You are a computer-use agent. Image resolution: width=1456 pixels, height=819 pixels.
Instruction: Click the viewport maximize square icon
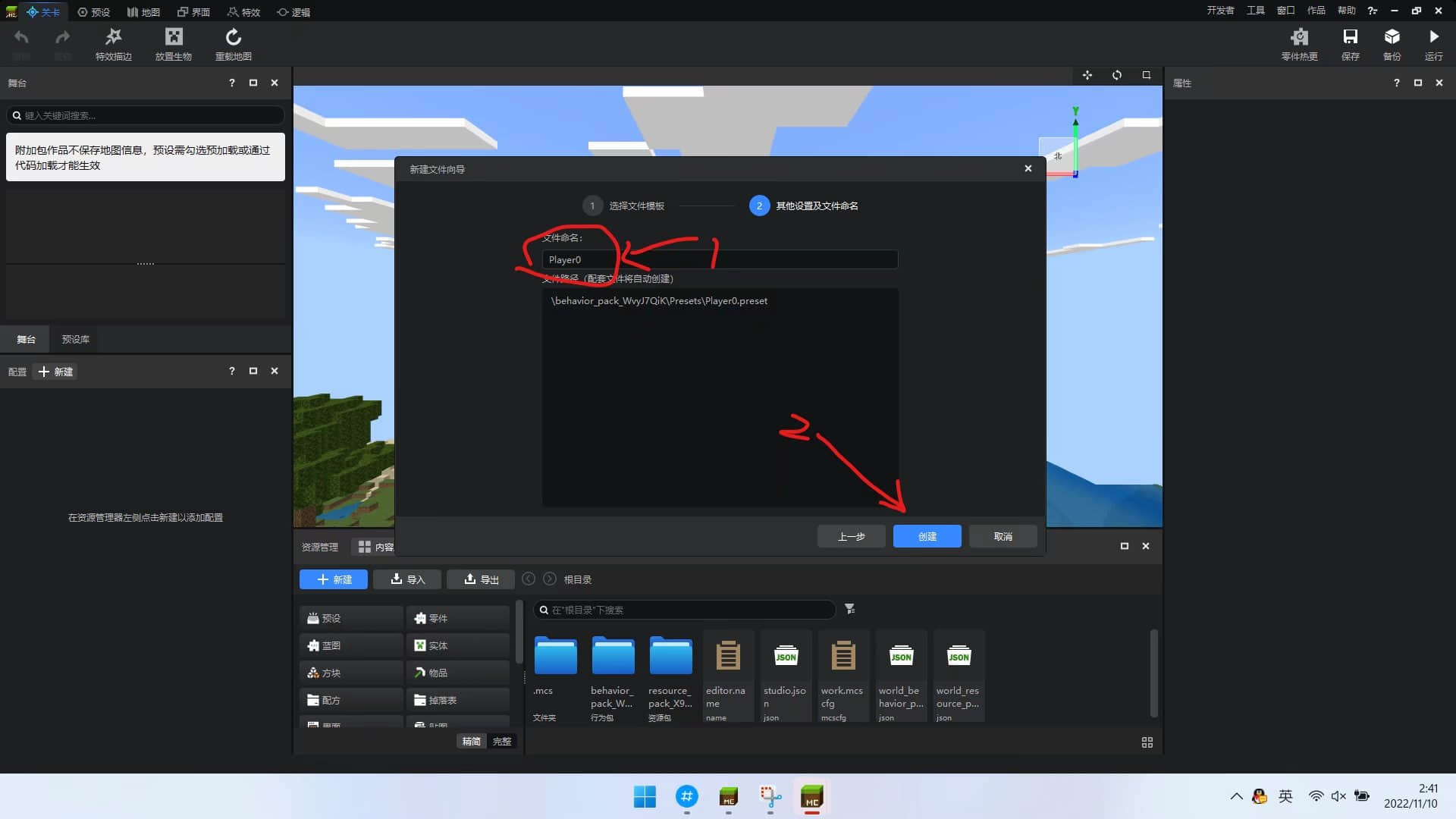point(1147,75)
